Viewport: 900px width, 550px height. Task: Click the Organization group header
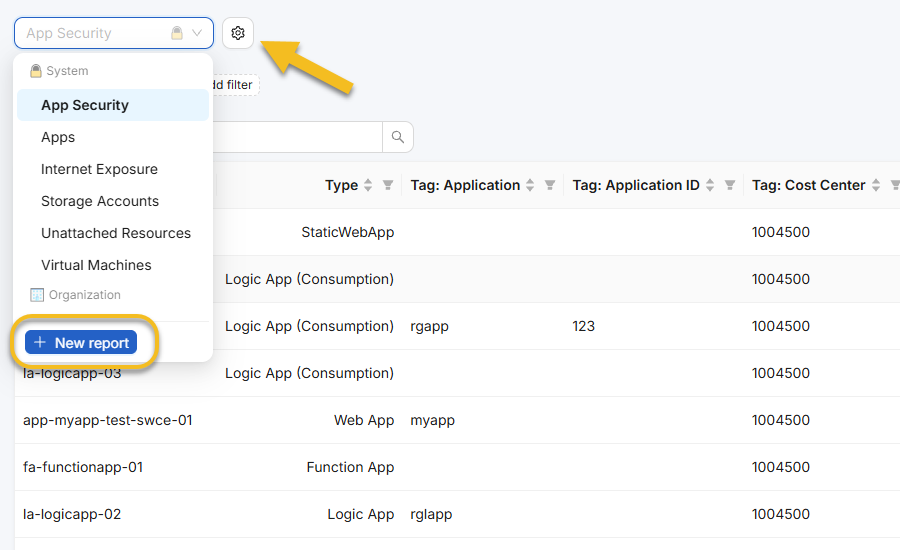tap(75, 295)
